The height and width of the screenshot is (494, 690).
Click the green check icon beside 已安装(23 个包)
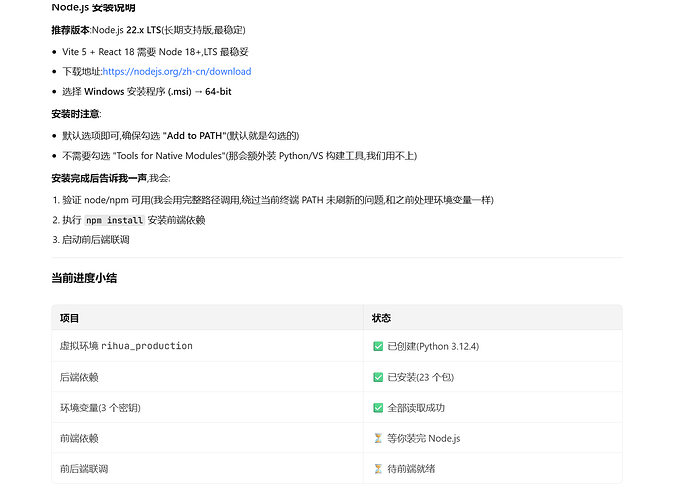(x=378, y=377)
